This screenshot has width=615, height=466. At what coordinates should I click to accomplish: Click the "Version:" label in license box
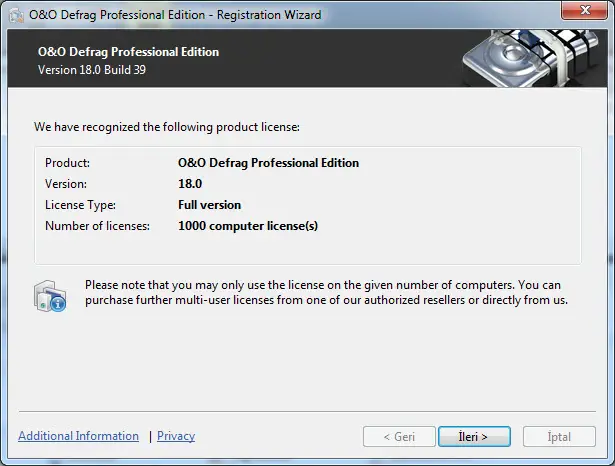(x=66, y=184)
